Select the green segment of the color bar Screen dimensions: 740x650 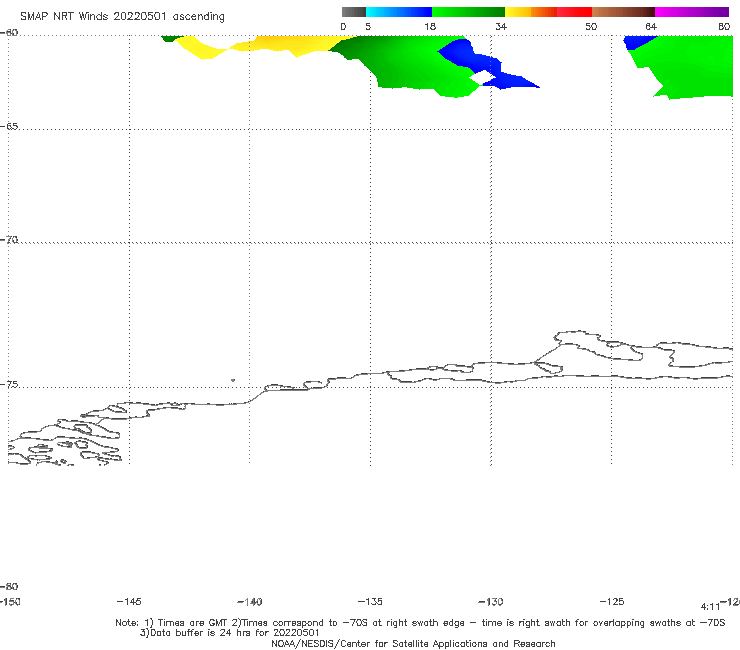click(468, 12)
